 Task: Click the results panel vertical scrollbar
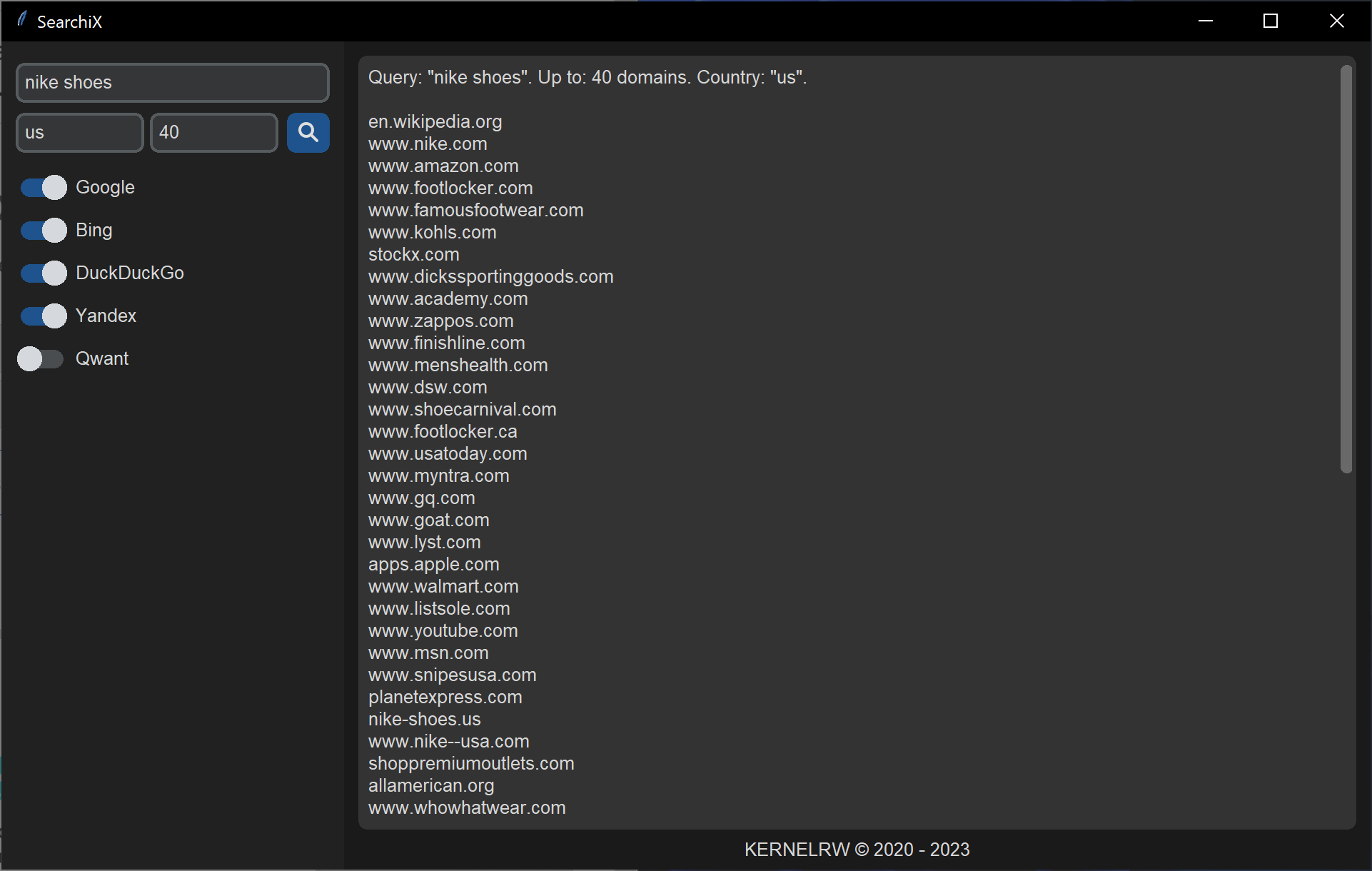(x=1346, y=268)
